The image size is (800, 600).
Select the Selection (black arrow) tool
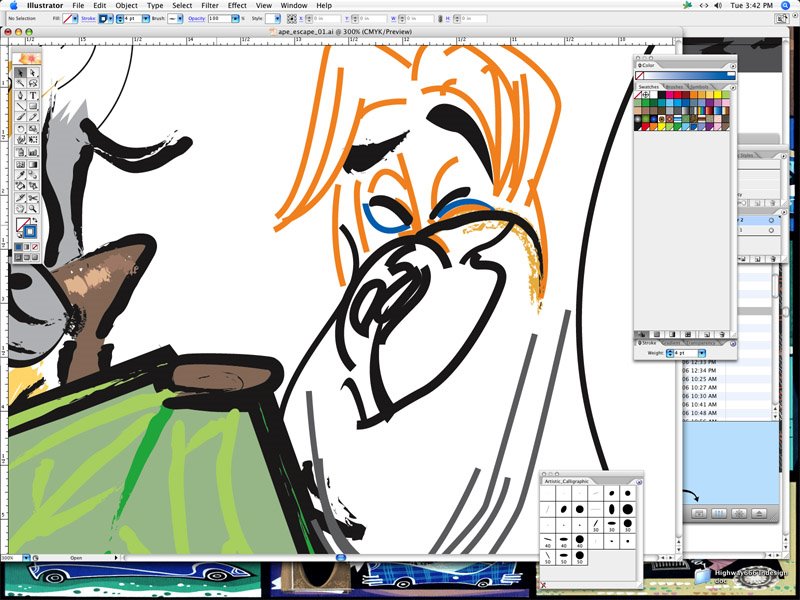(x=20, y=73)
